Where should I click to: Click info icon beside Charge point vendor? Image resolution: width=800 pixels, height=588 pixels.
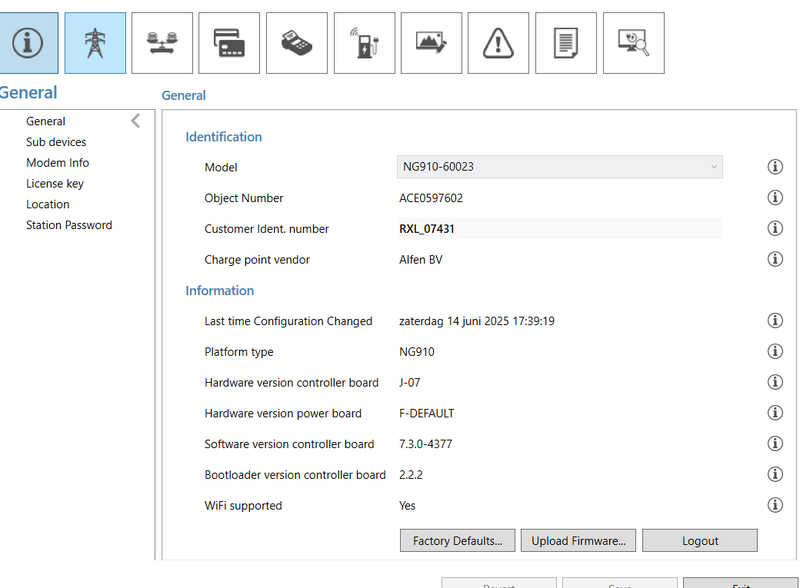(x=775, y=259)
